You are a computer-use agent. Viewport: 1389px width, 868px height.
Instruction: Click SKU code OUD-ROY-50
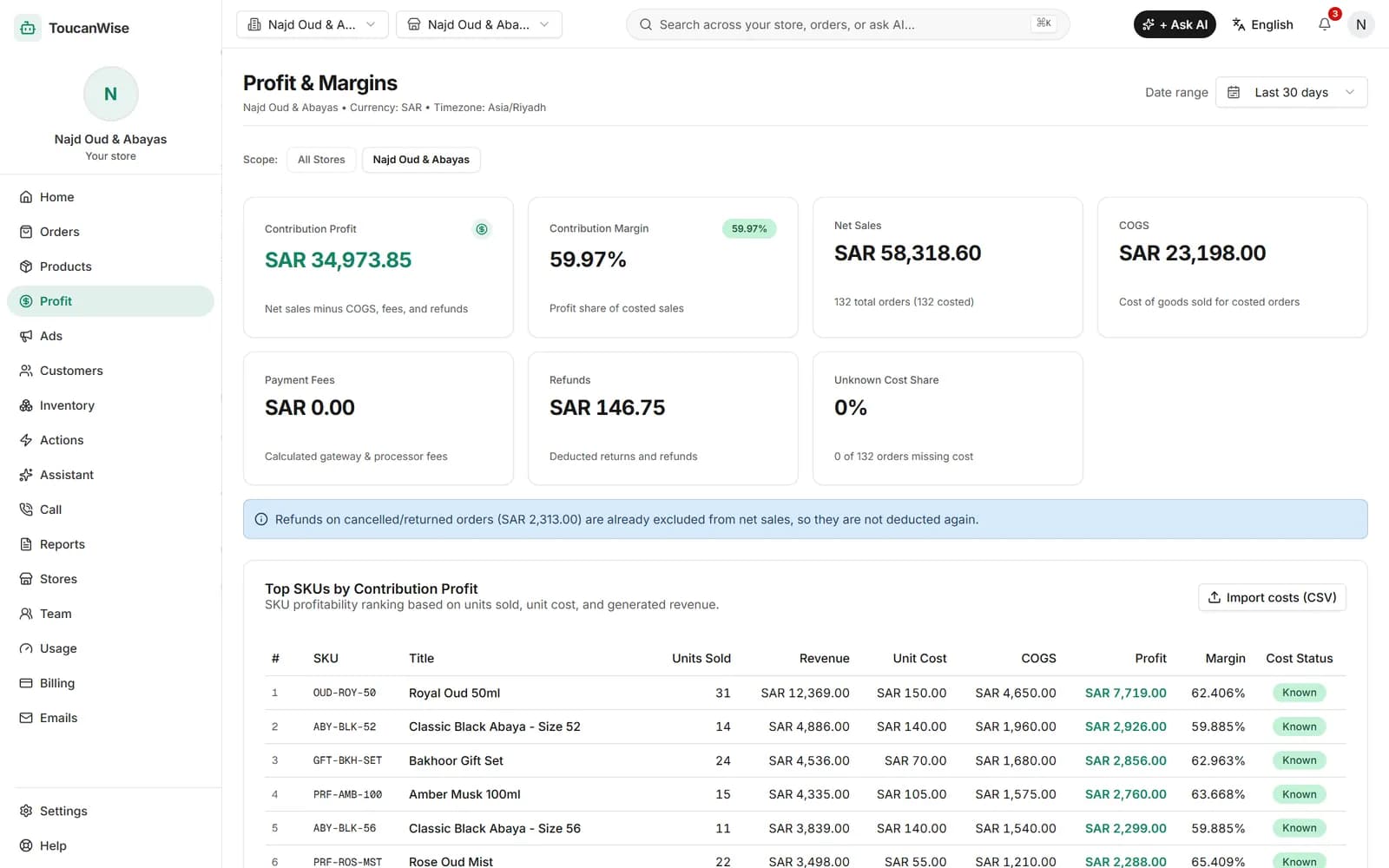345,693
